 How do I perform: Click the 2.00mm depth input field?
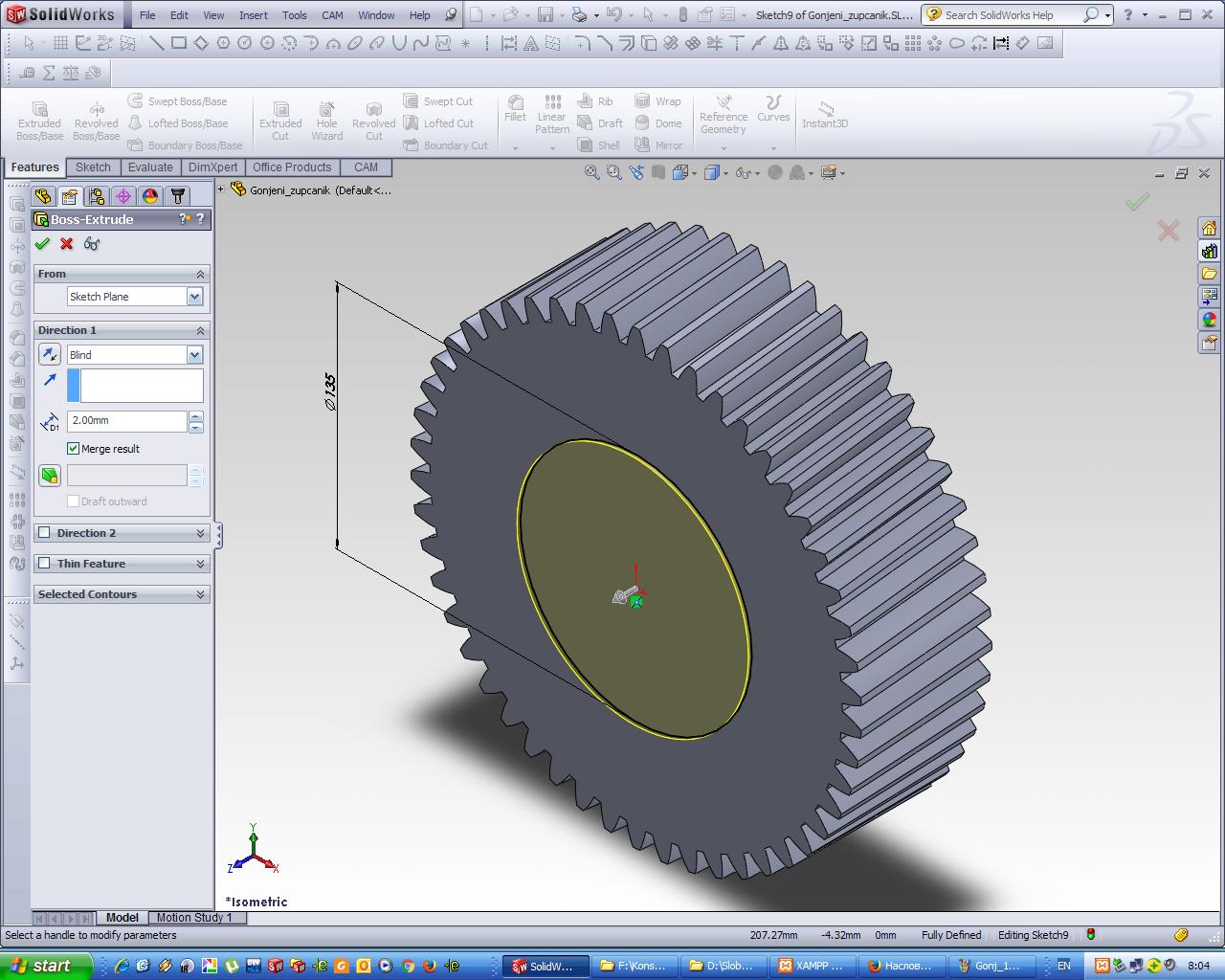[126, 421]
